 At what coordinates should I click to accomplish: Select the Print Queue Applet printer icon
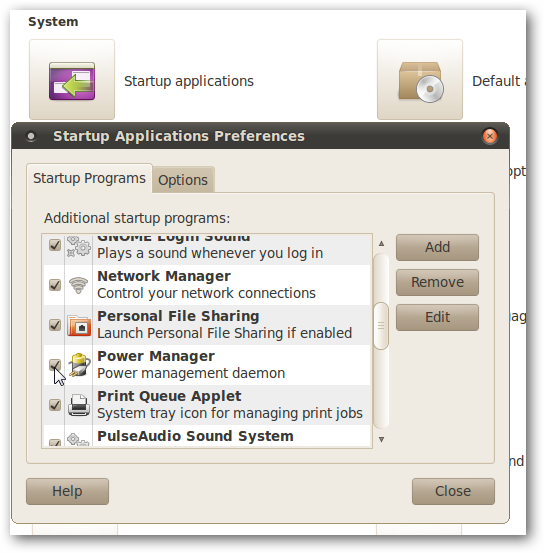tap(79, 405)
